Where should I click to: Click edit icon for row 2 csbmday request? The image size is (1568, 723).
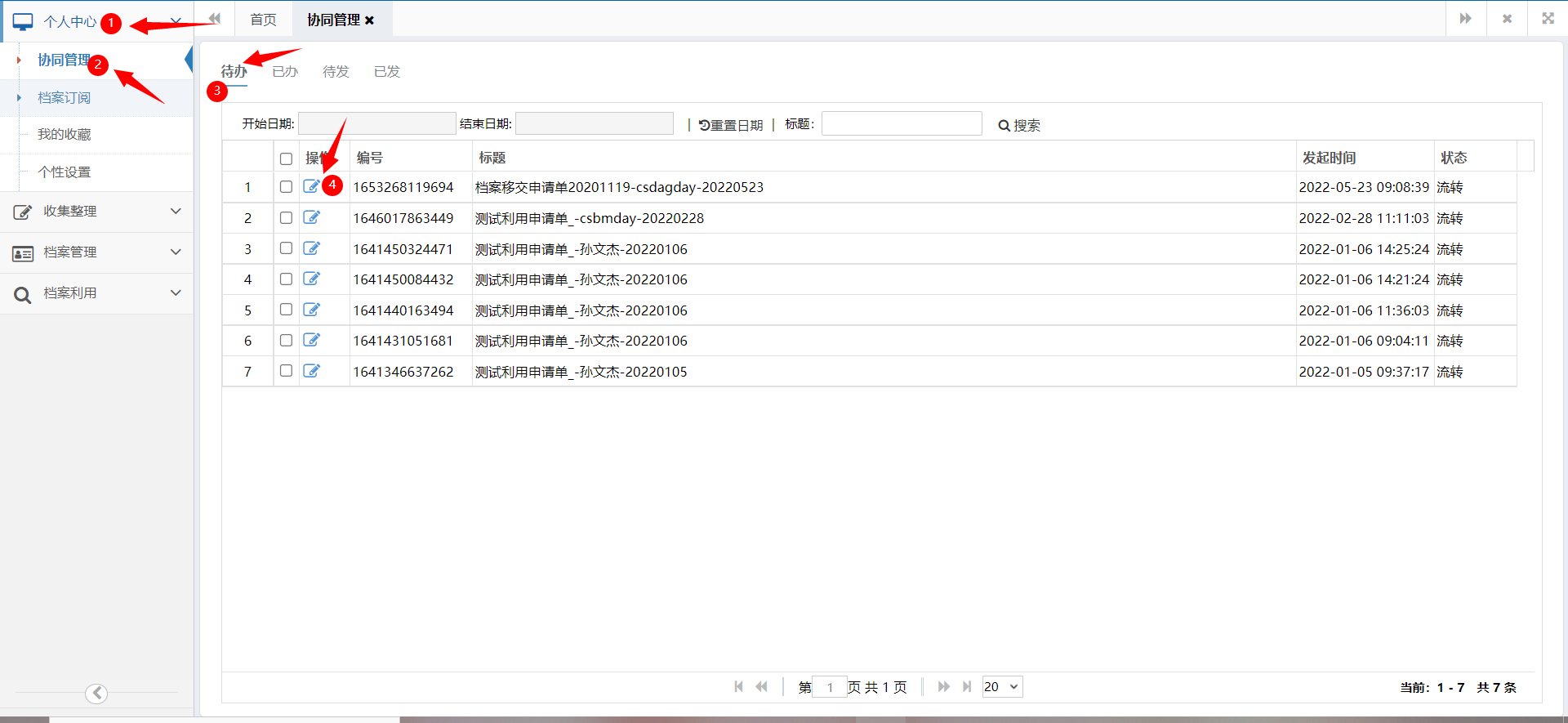tap(311, 217)
